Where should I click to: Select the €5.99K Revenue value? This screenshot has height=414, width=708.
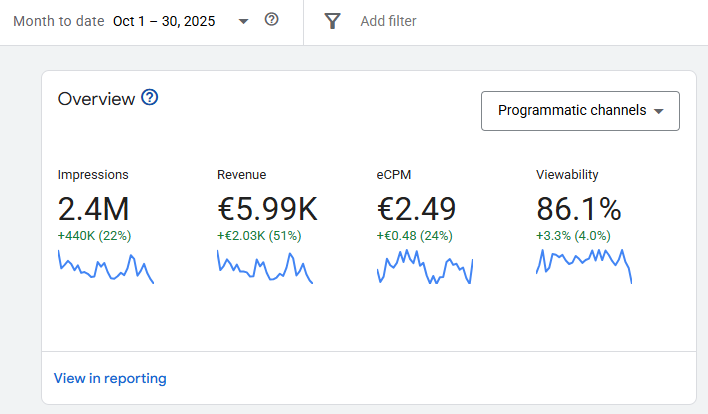click(x=267, y=209)
